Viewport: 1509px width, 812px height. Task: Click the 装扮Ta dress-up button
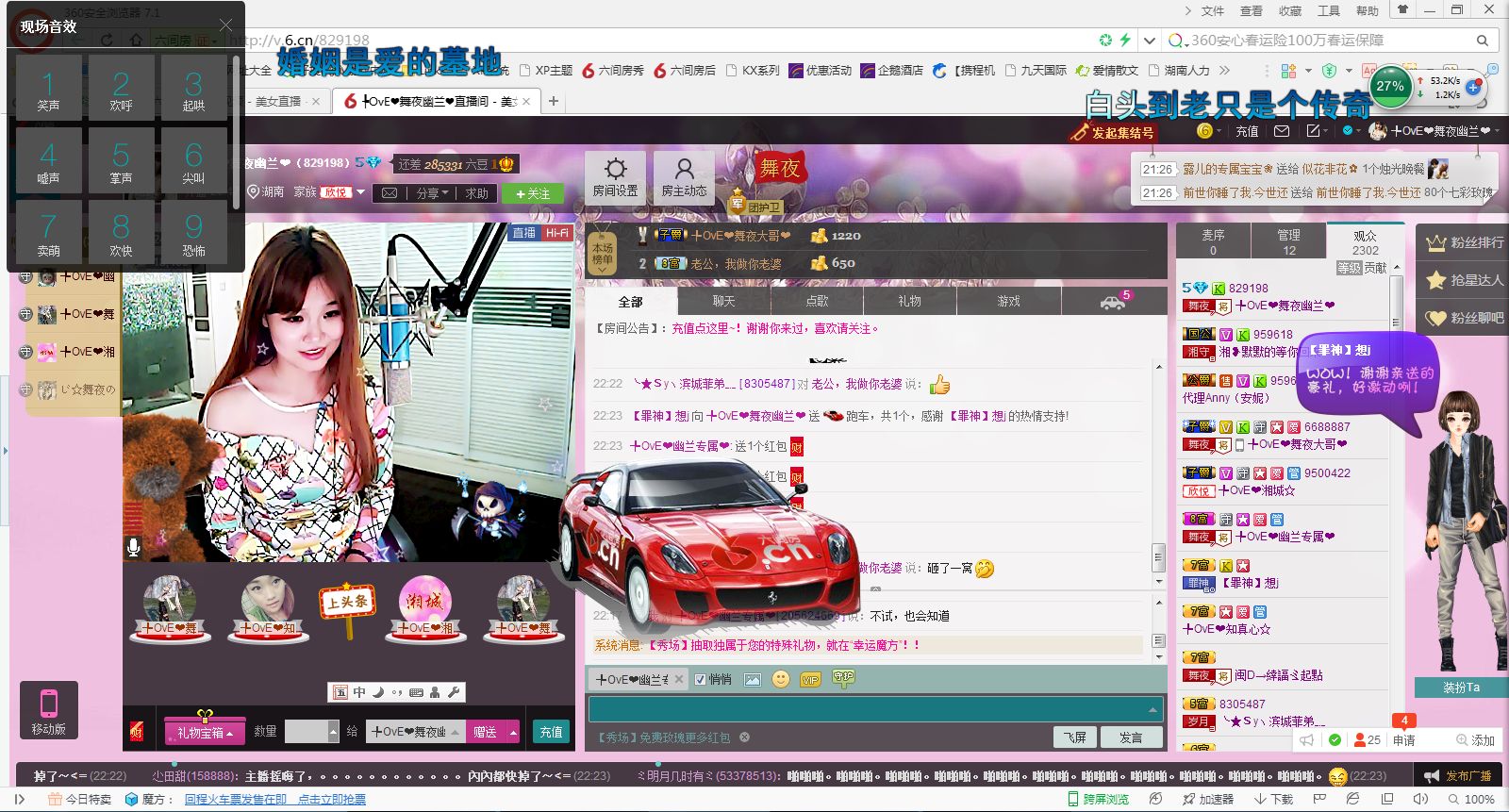1461,688
